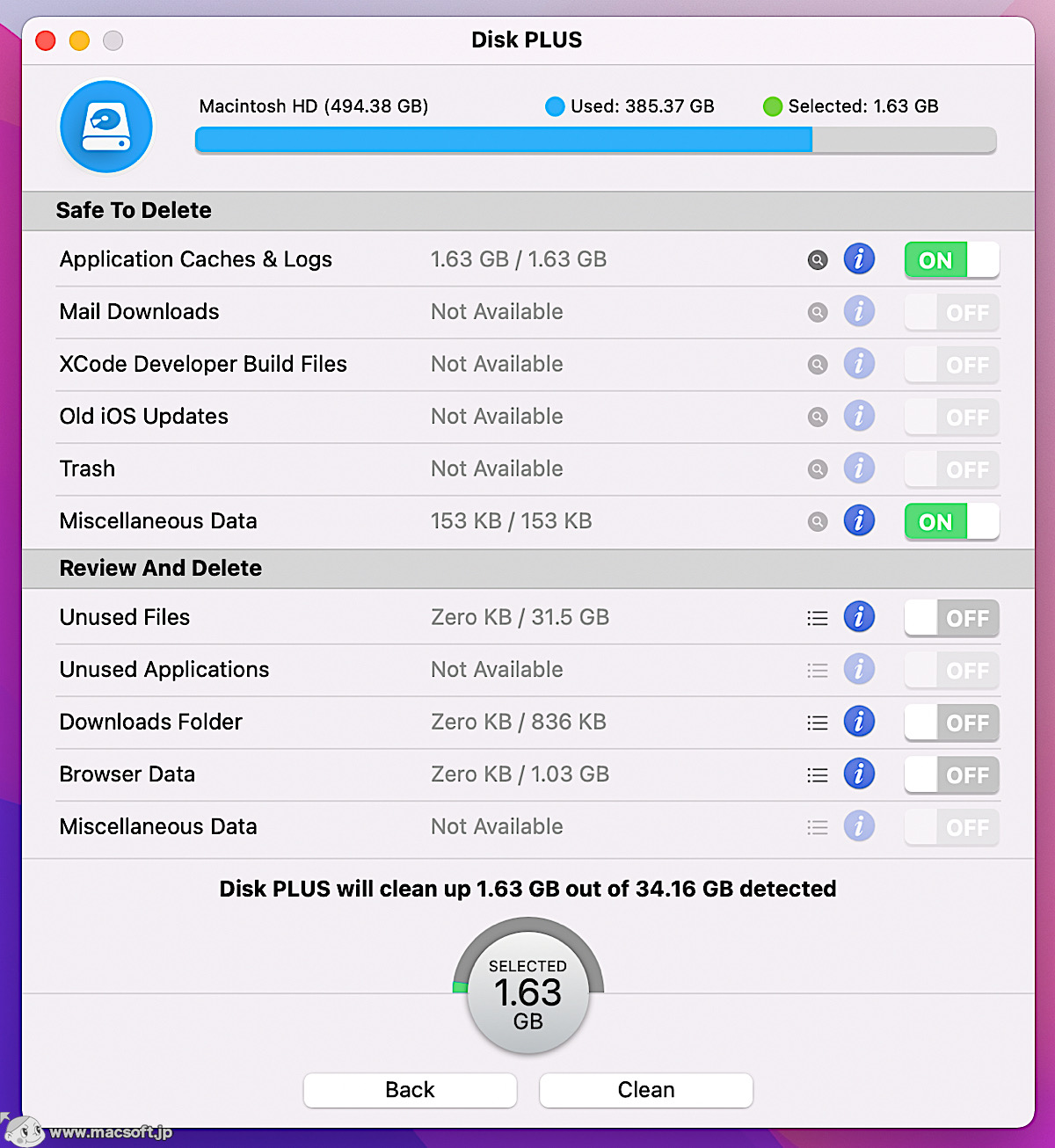Click the Trash label
The height and width of the screenshot is (1148, 1055).
coord(87,469)
